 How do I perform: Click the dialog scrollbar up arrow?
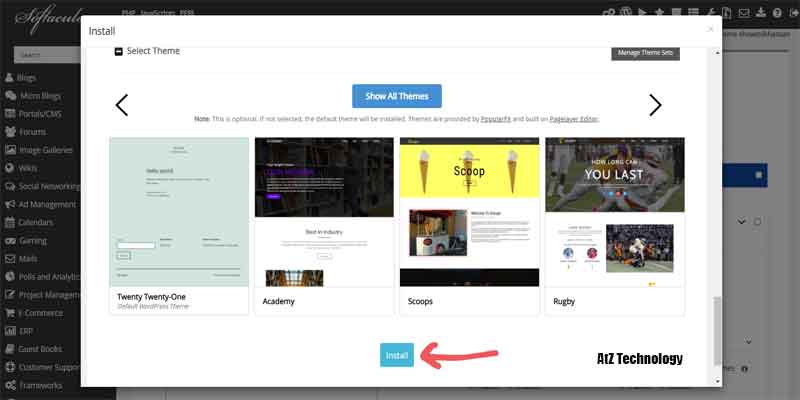[x=717, y=53]
